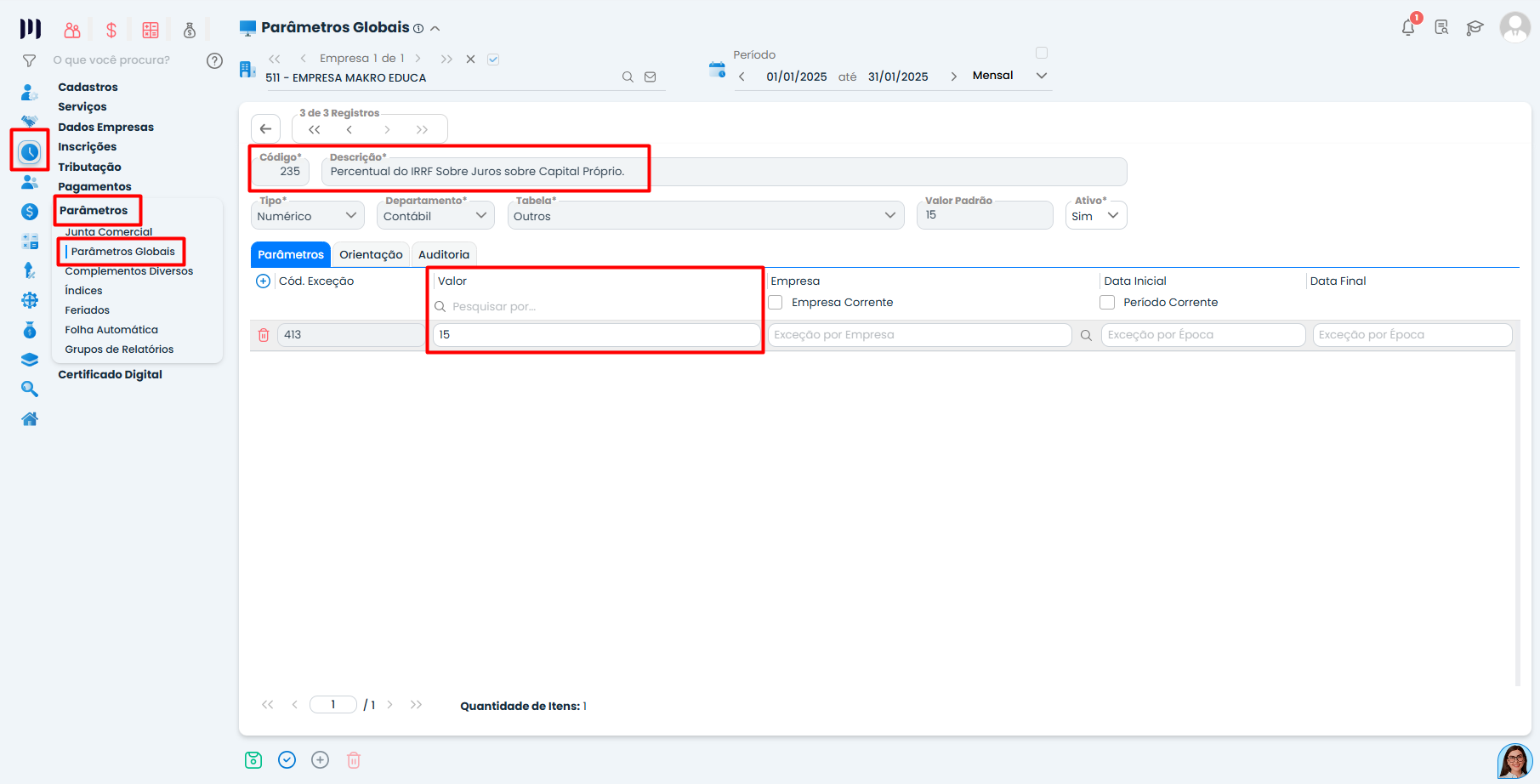Add new exception via plus icon

[263, 281]
